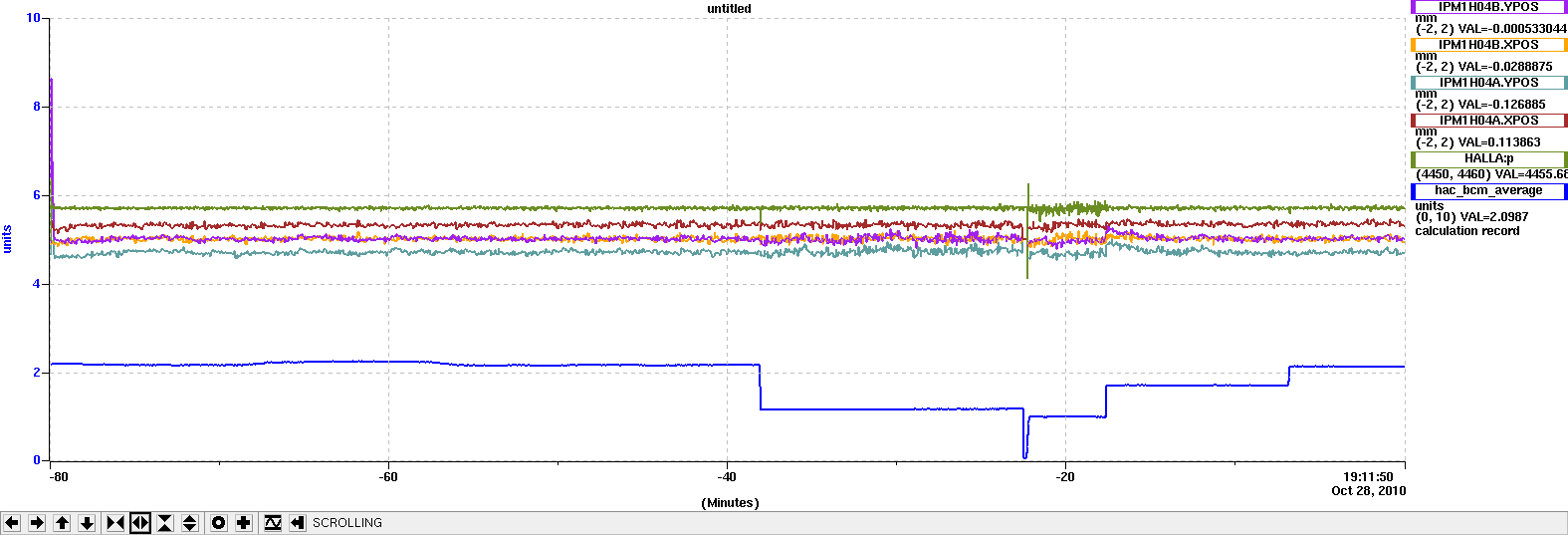Click the 'VAL=-0.0288875' range line
The width and height of the screenshot is (1568, 535).
(1484, 67)
